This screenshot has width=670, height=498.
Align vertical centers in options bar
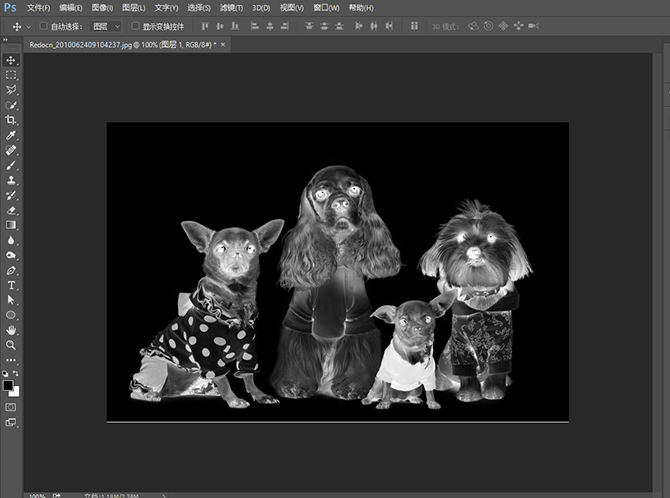220,27
